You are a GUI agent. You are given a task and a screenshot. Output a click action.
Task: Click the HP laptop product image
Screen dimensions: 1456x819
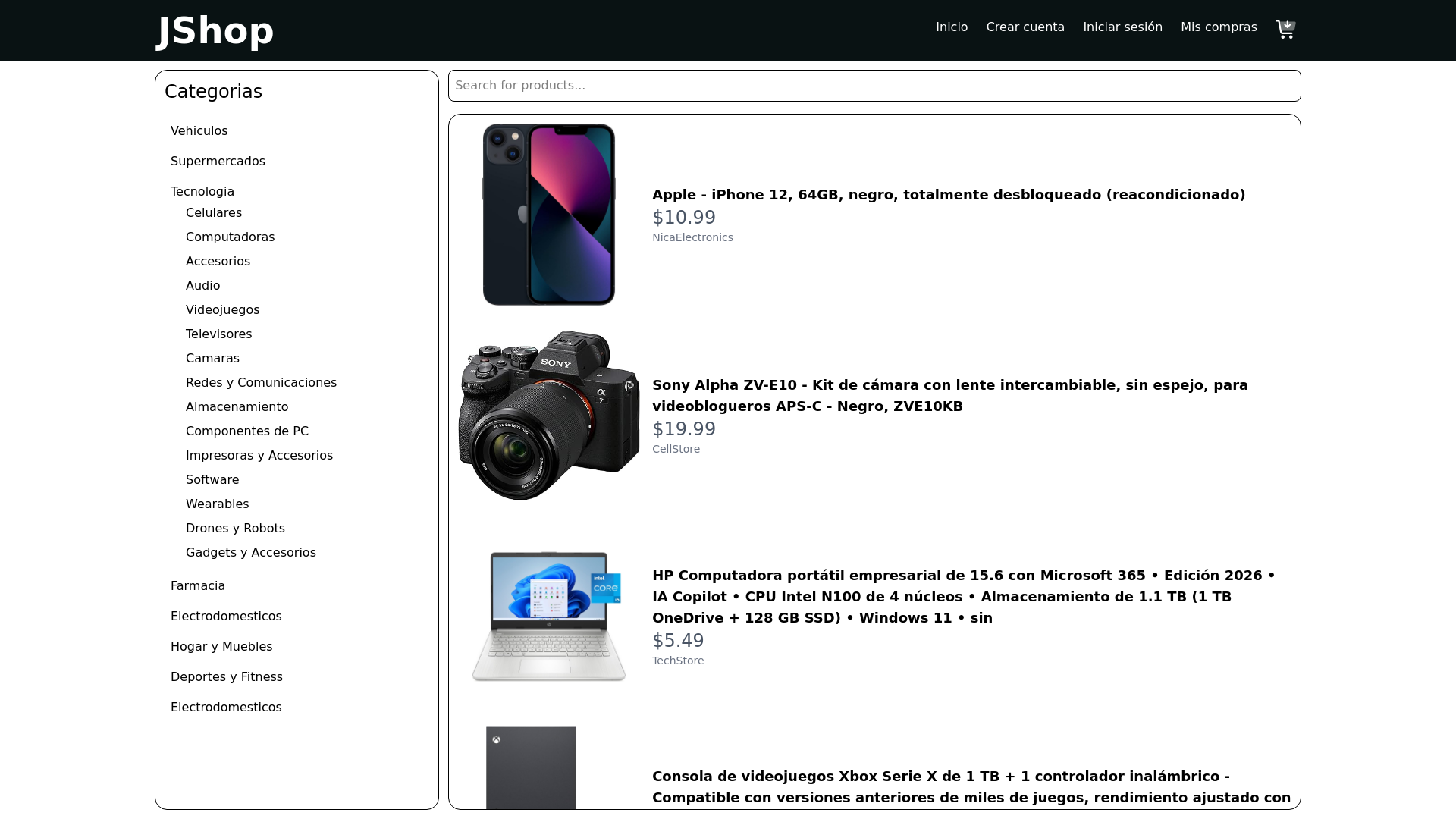click(549, 617)
